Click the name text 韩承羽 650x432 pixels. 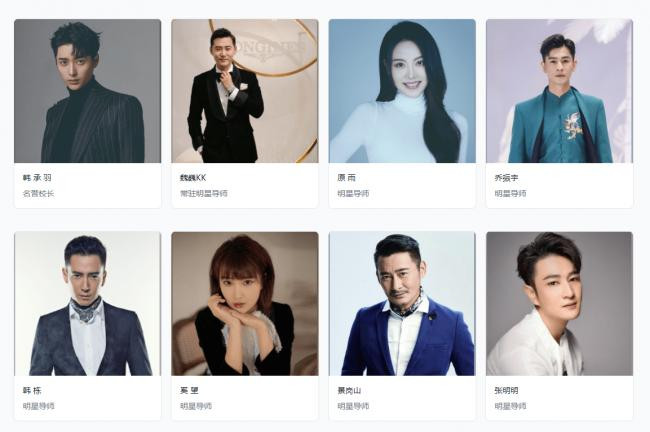(37, 178)
